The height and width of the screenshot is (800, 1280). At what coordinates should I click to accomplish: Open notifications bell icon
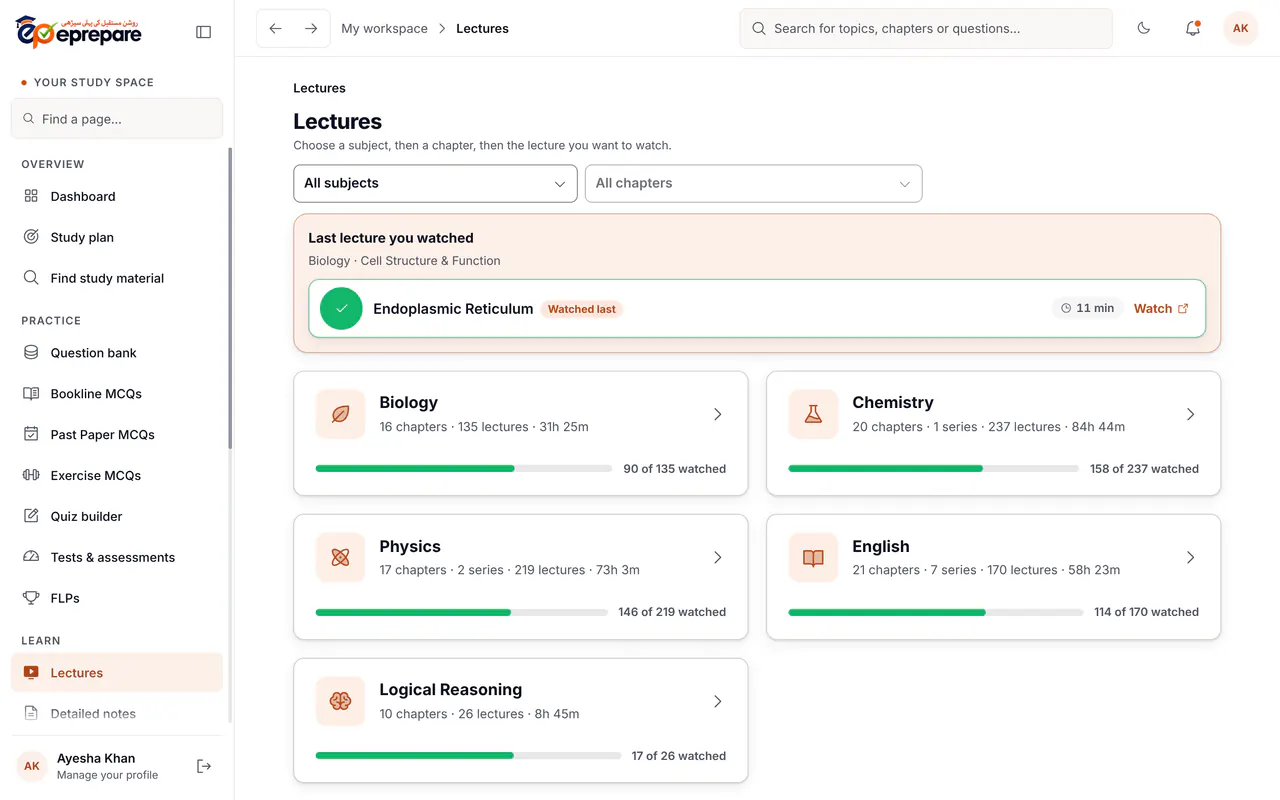click(1192, 29)
